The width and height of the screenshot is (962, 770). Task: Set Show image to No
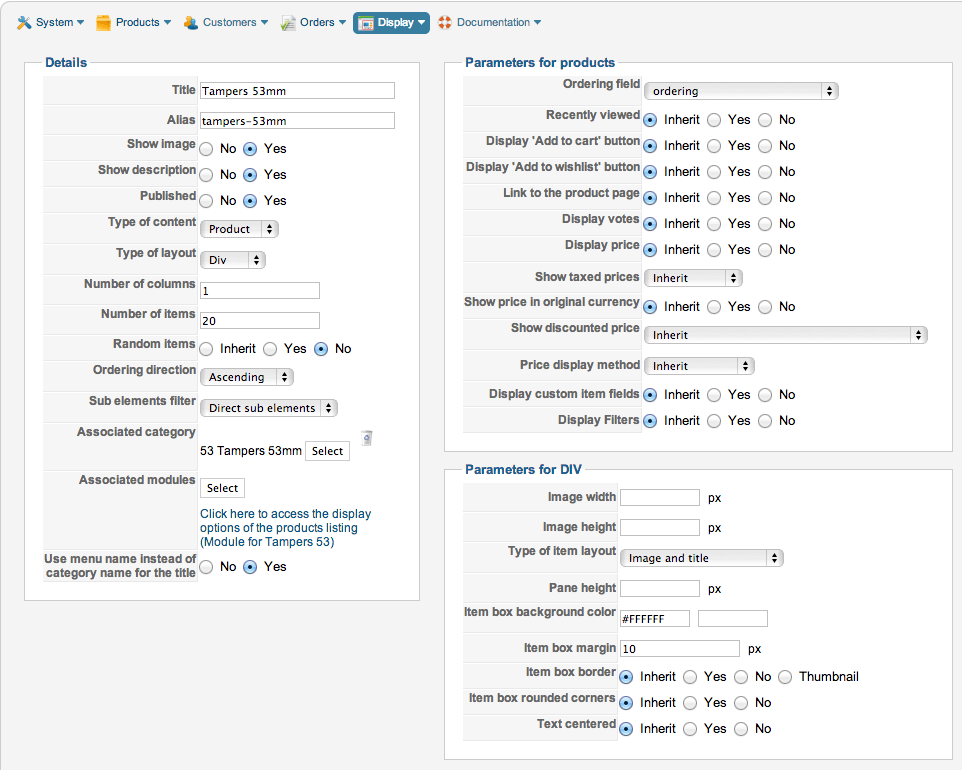click(x=206, y=149)
